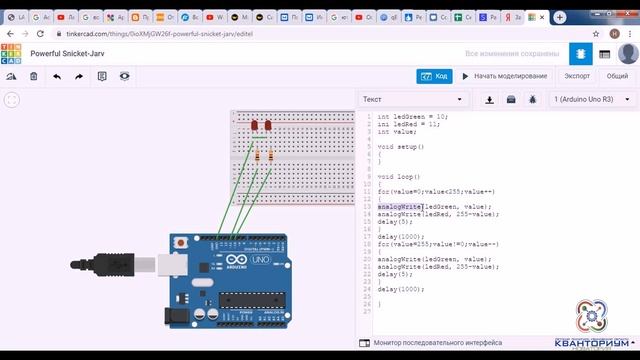
Task: Click the left resistor on breadboard
Action: coord(257,156)
